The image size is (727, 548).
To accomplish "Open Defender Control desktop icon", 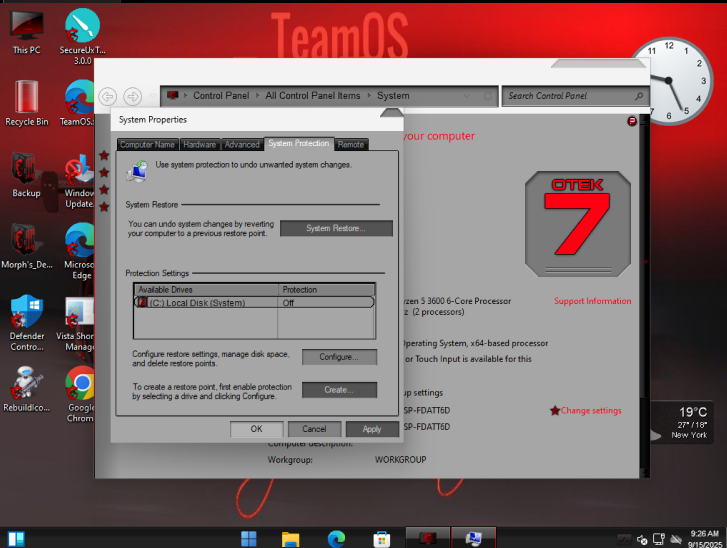I will click(27, 323).
